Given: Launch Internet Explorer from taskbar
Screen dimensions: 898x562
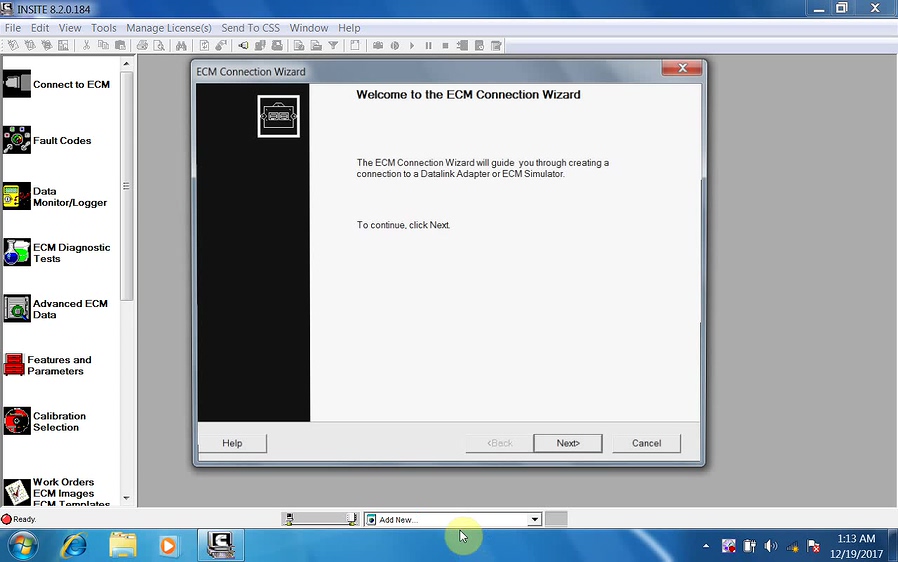Looking at the screenshot, I should 74,545.
